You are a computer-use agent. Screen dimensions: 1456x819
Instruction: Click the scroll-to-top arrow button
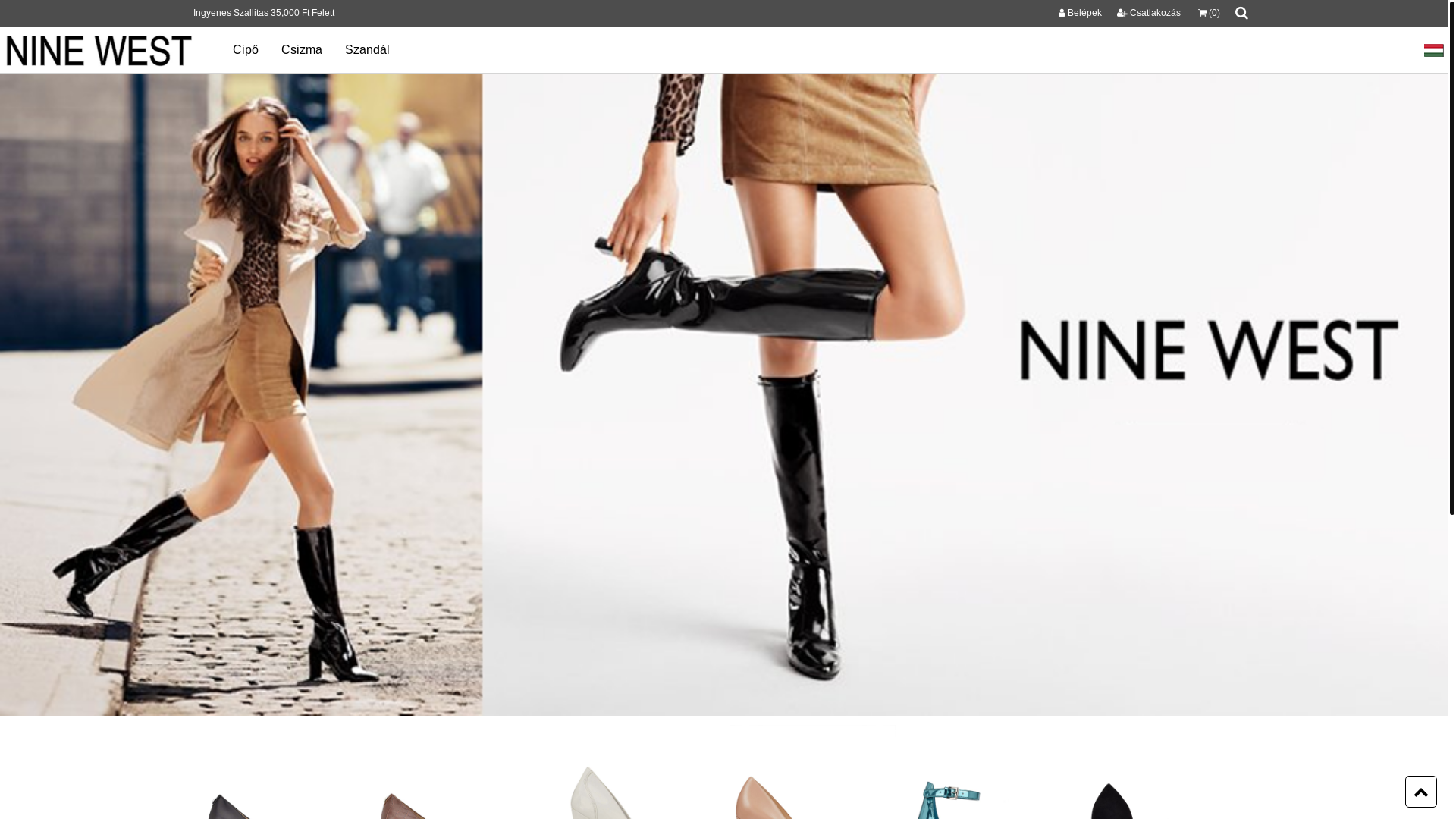tap(1420, 791)
